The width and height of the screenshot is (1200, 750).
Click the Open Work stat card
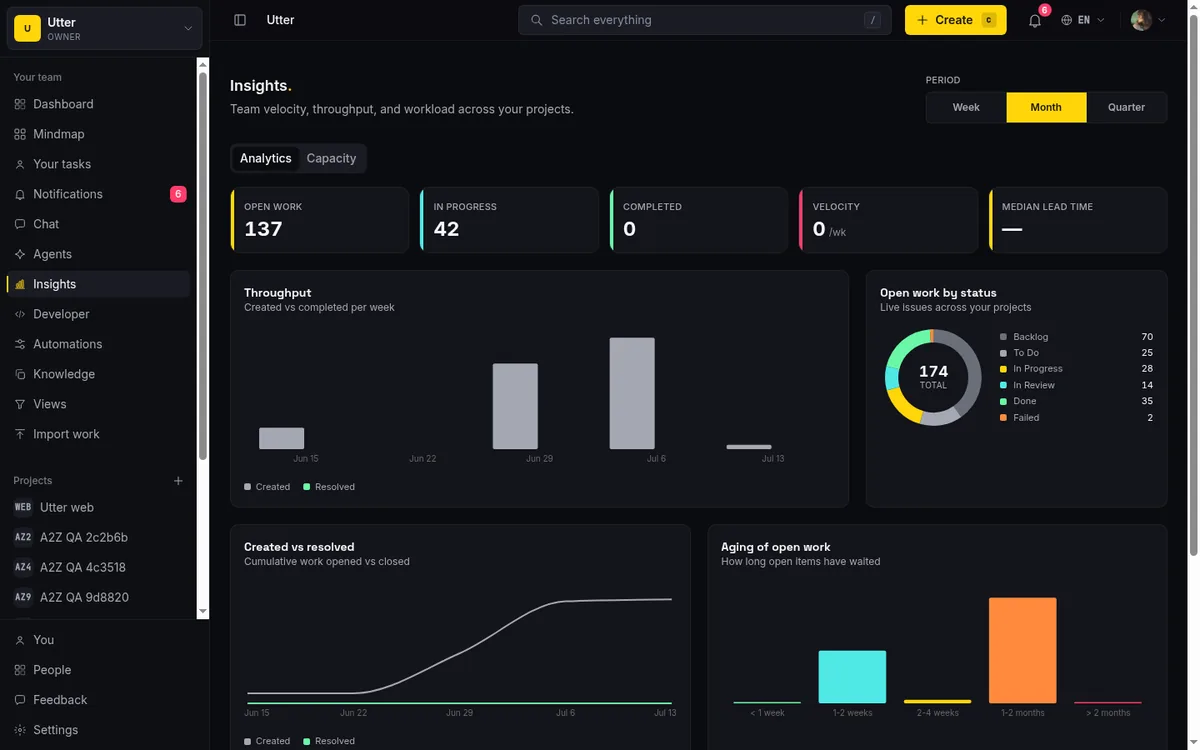pyautogui.click(x=320, y=220)
